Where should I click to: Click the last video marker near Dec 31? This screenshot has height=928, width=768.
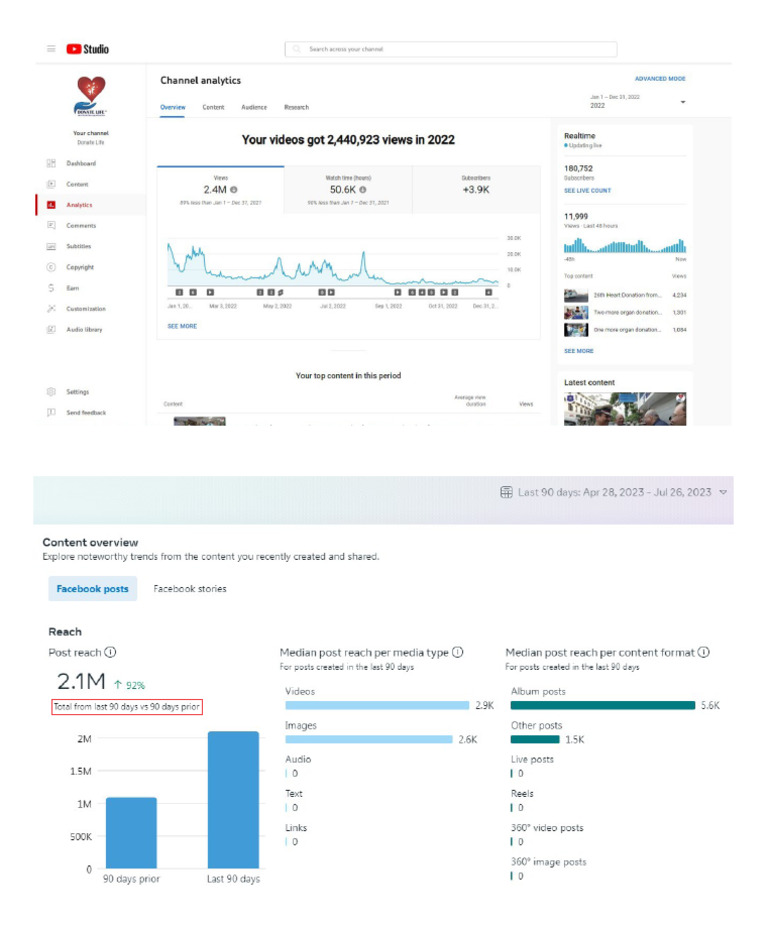(x=489, y=292)
